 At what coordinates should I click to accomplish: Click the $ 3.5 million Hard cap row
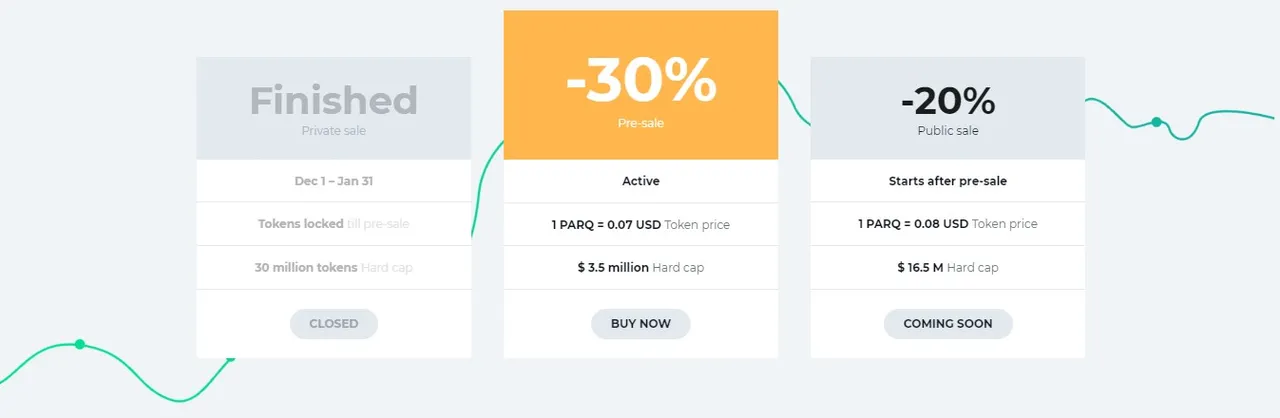(x=641, y=267)
